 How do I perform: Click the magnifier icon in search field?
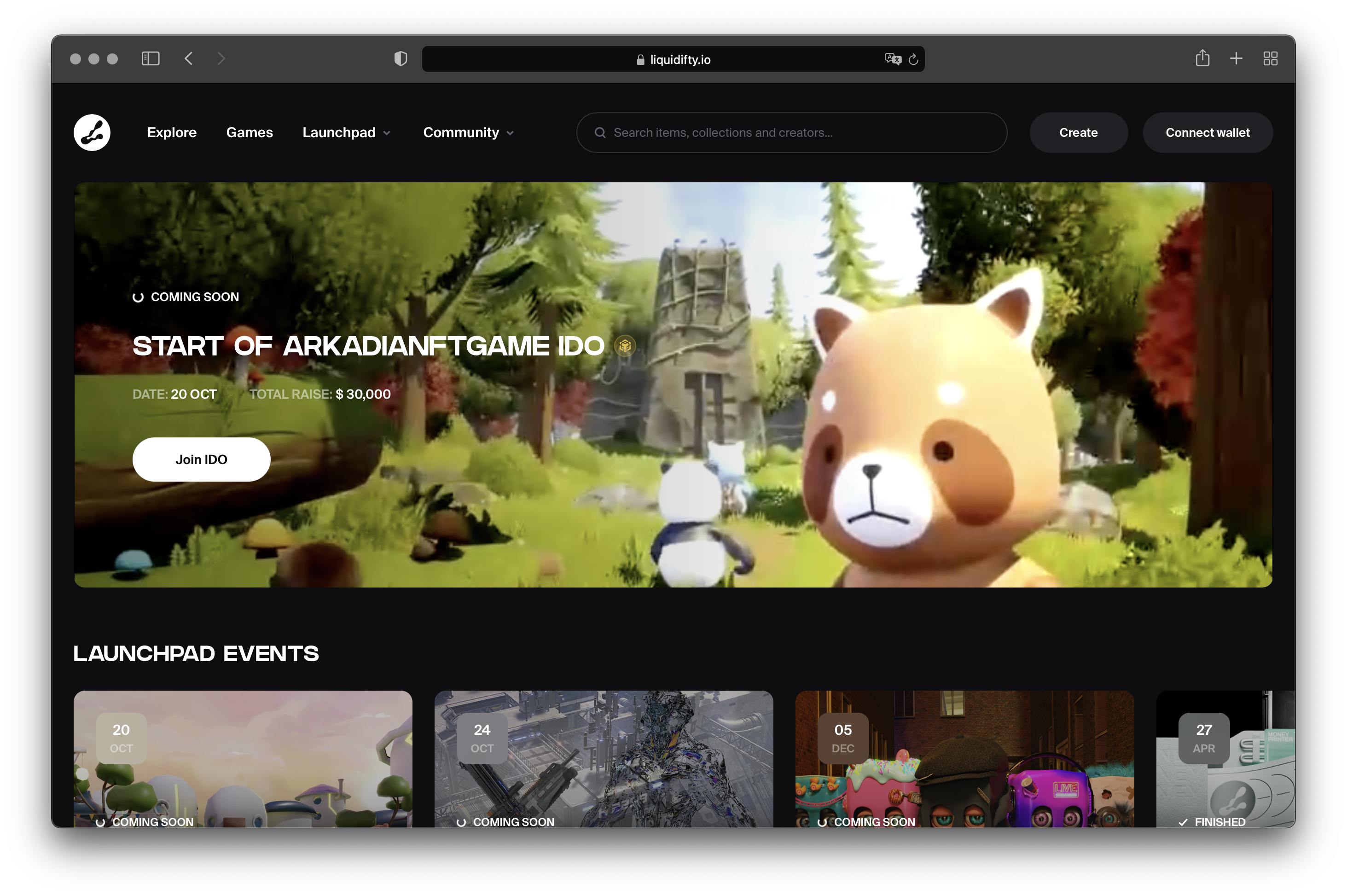click(x=600, y=133)
